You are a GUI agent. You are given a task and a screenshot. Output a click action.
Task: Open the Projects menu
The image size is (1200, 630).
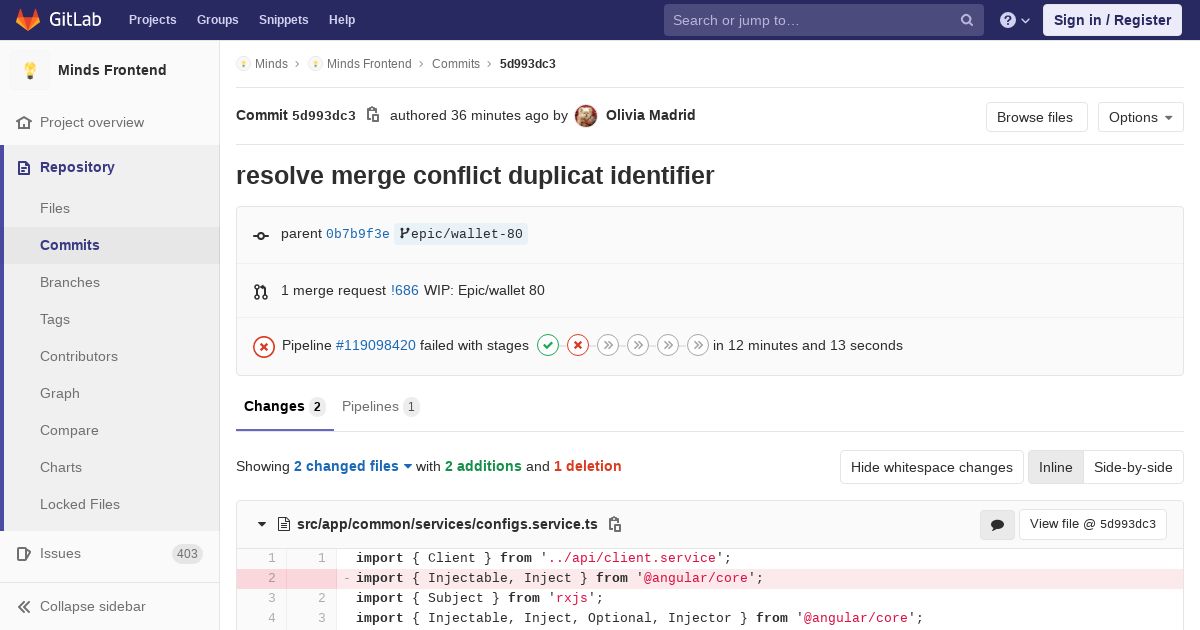pos(152,19)
